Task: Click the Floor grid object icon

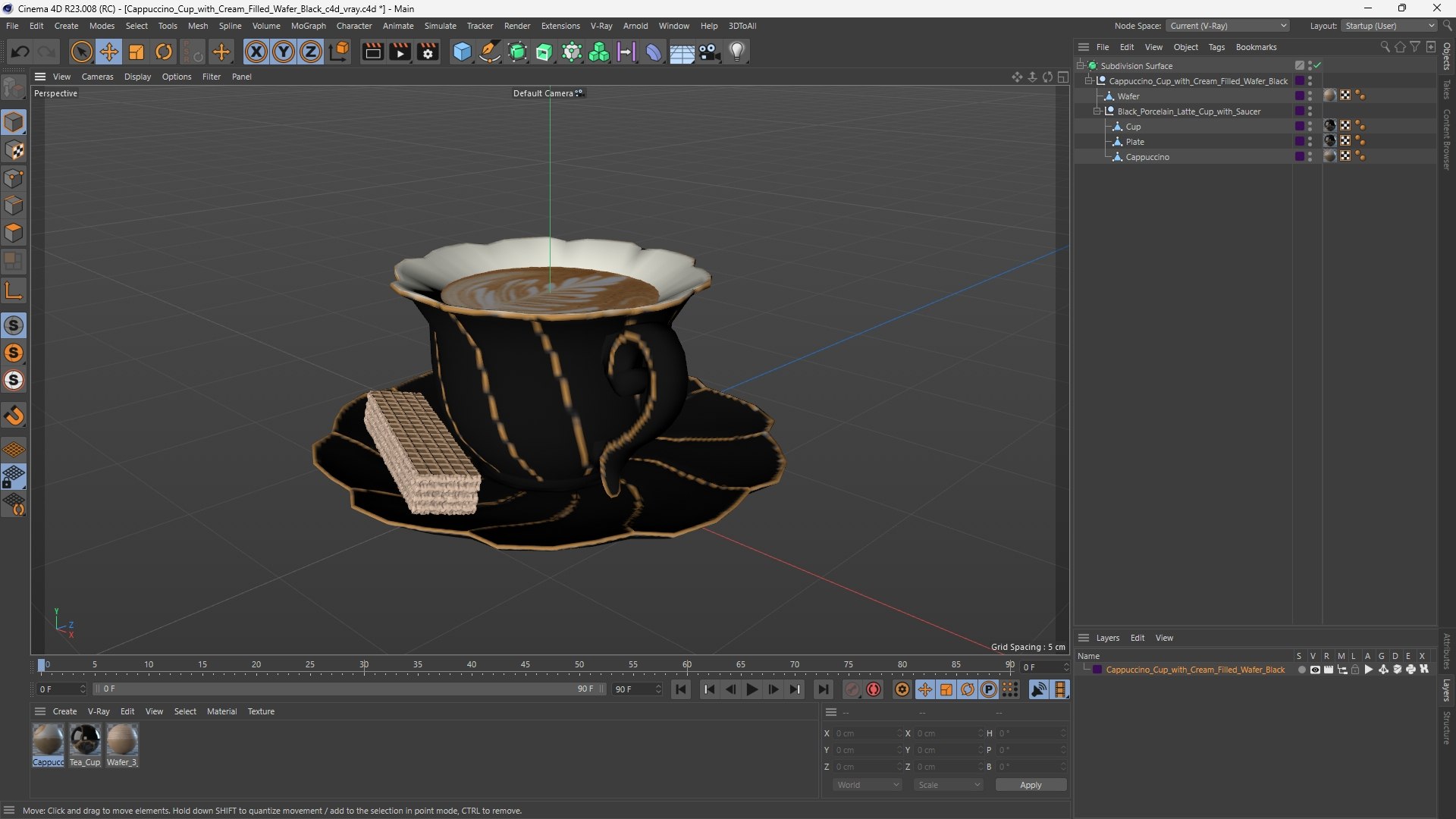Action: point(682,52)
